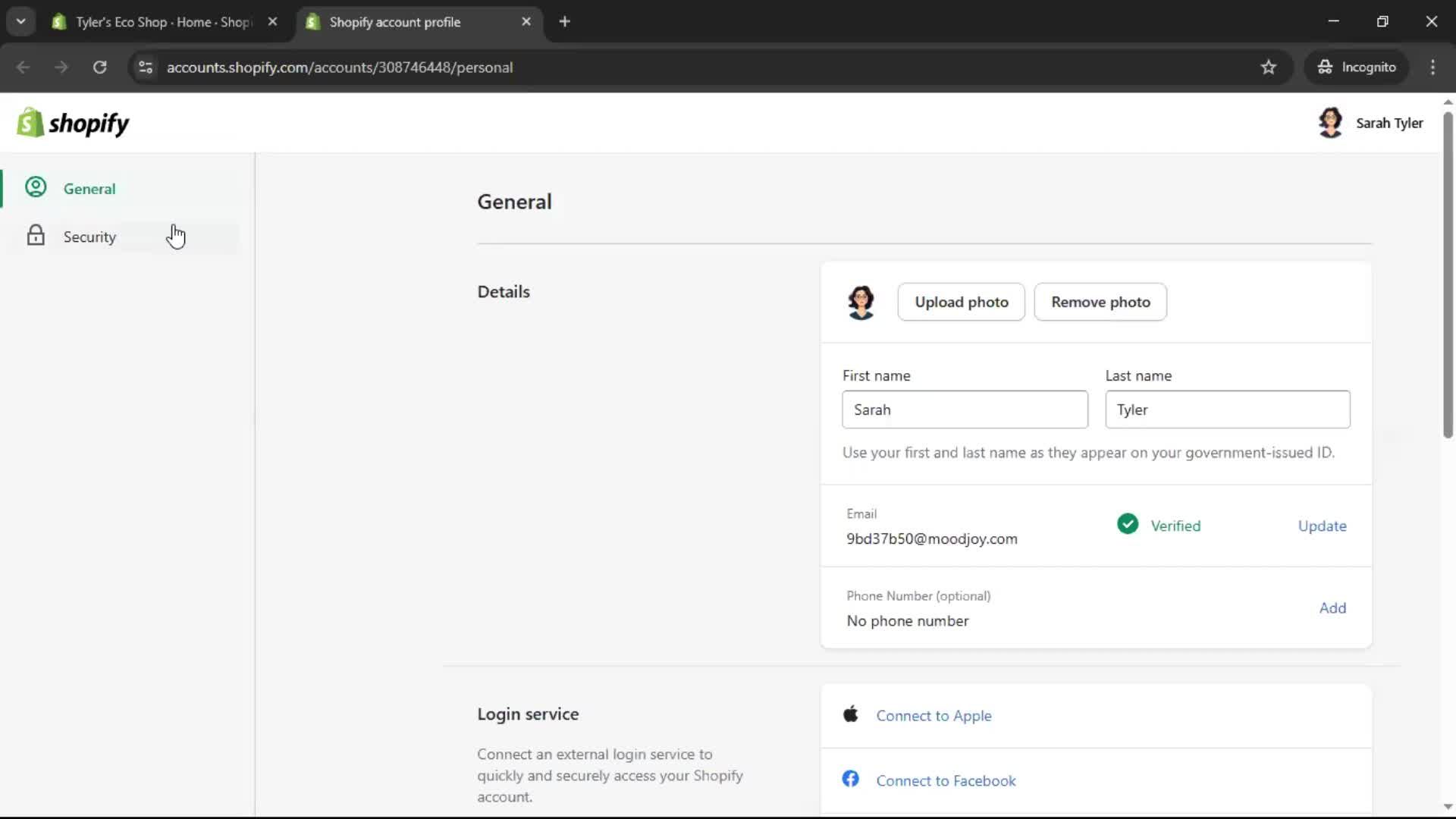
Task: Bookmark this page with star icon
Action: (1269, 67)
